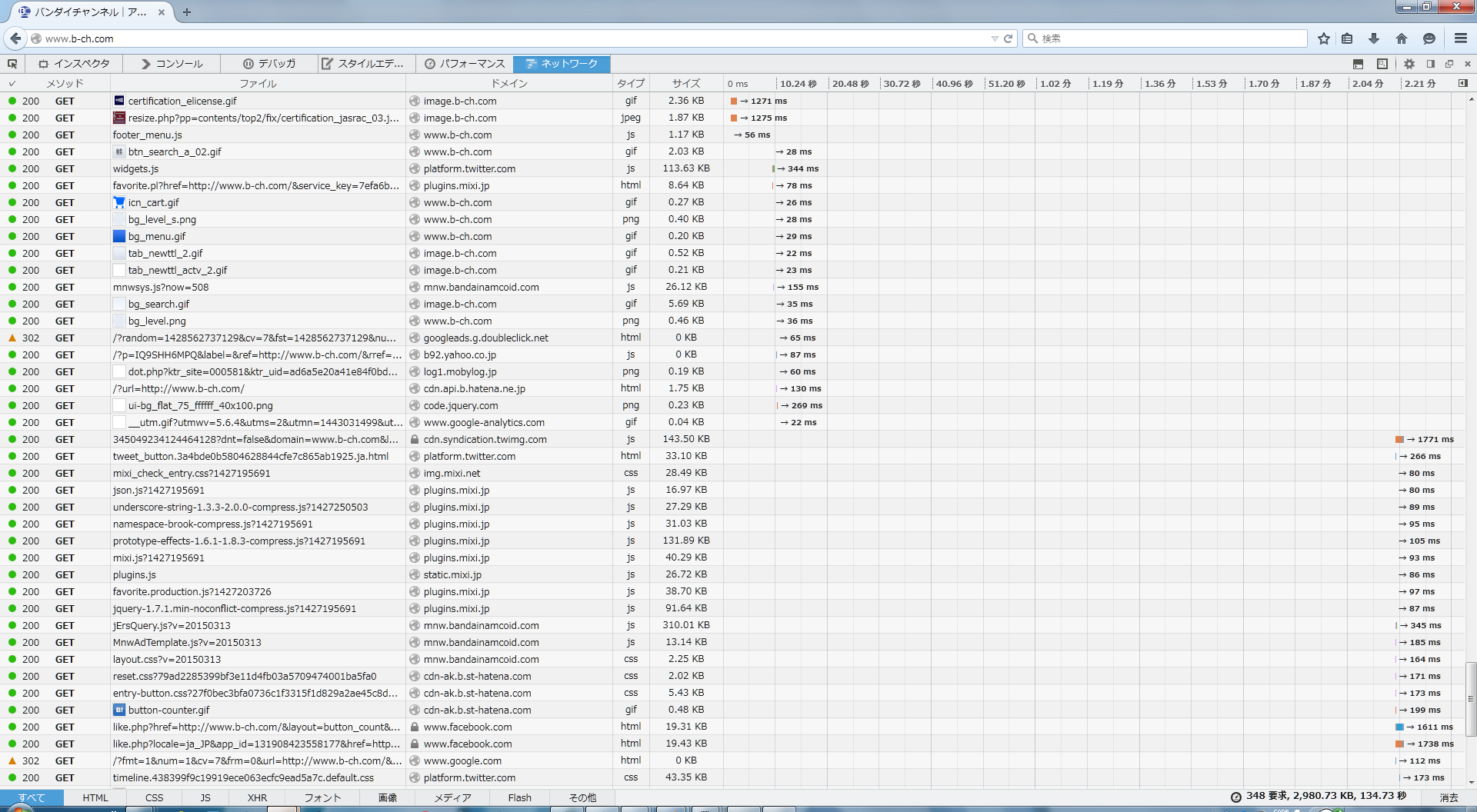Open the URL bar history dropdown arrow
The width and height of the screenshot is (1477, 812).
tap(995, 38)
